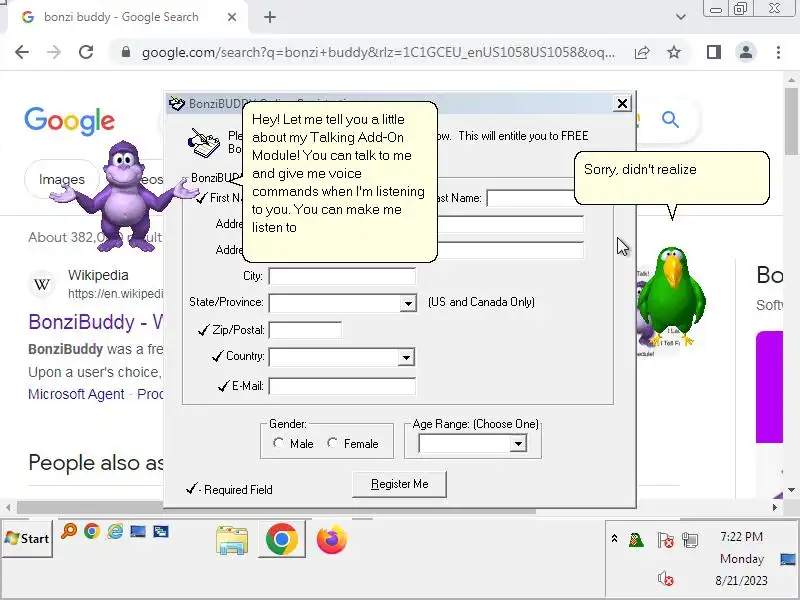Click the 8/21/2023 date in the tray
Viewport: 800px width, 600px height.
741,581
